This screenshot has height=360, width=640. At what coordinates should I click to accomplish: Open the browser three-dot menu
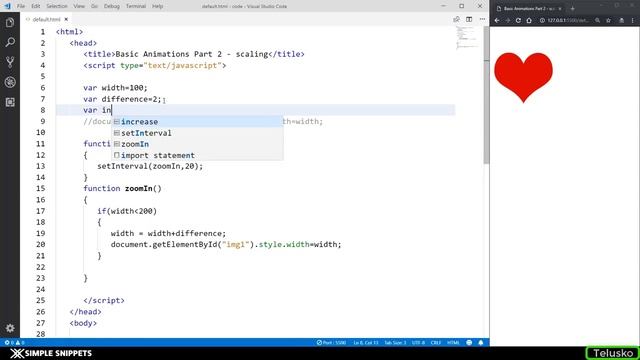[633, 20]
